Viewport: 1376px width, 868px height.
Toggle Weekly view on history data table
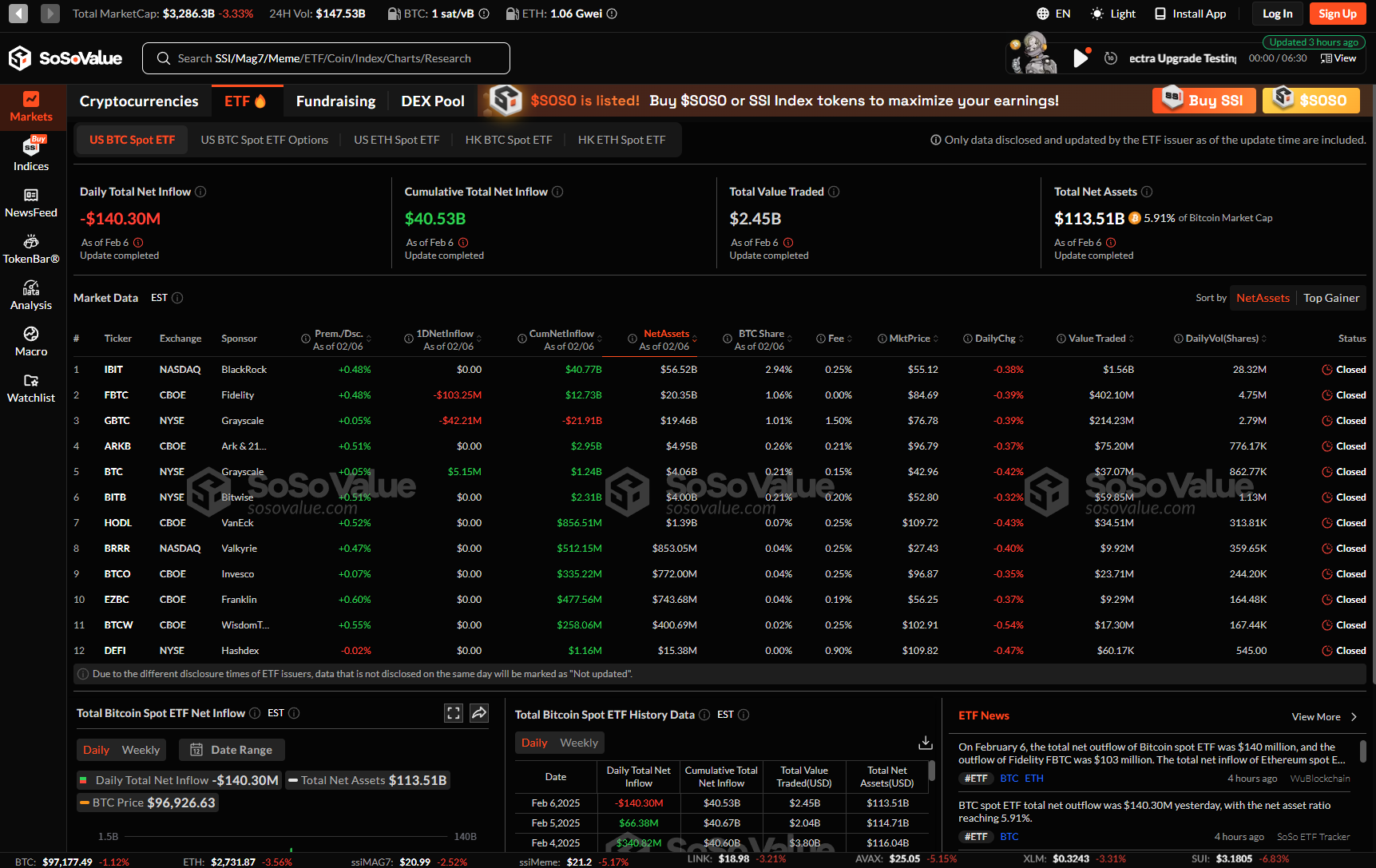[579, 743]
